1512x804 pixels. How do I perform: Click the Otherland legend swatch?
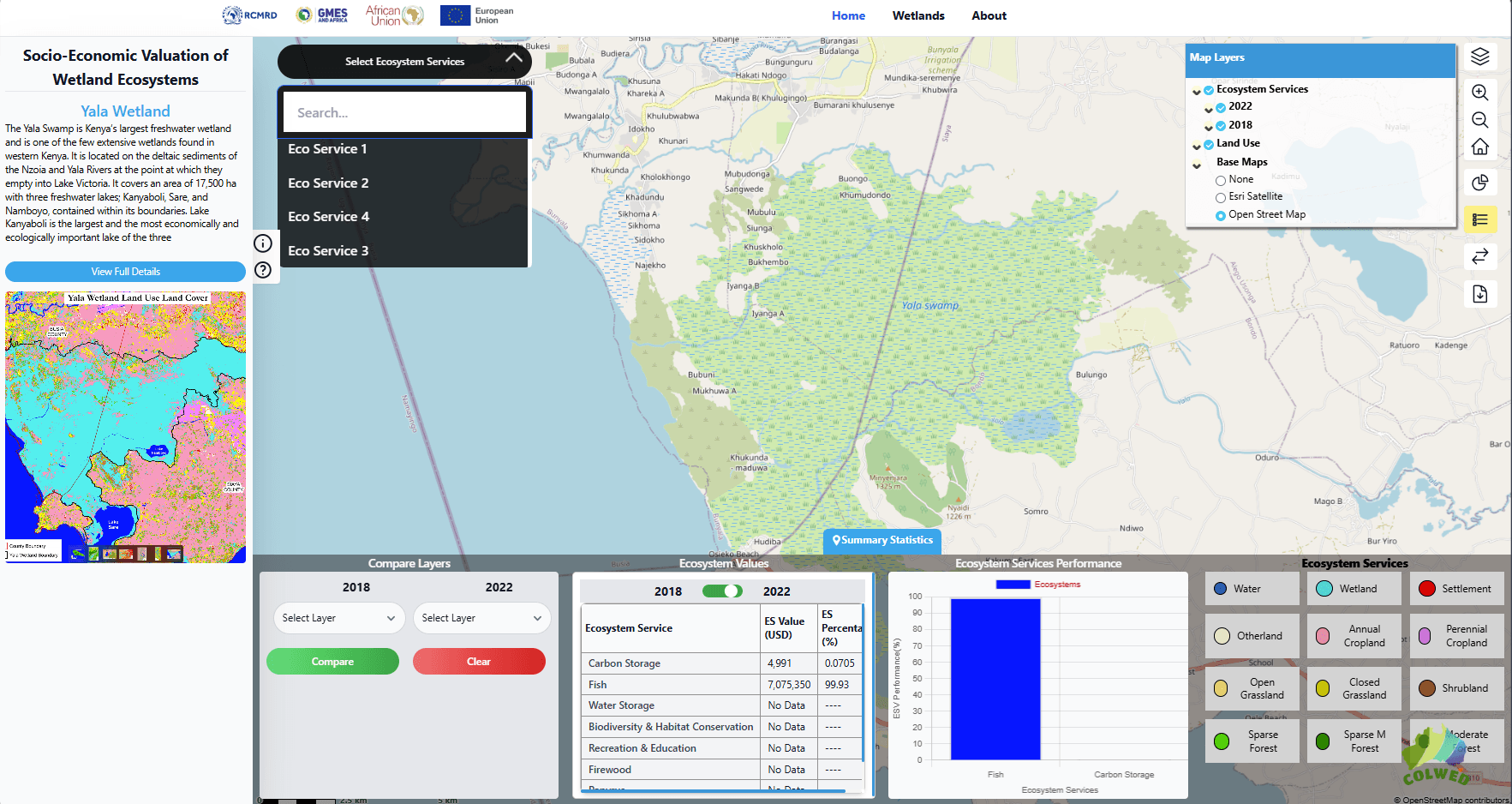[1222, 636]
